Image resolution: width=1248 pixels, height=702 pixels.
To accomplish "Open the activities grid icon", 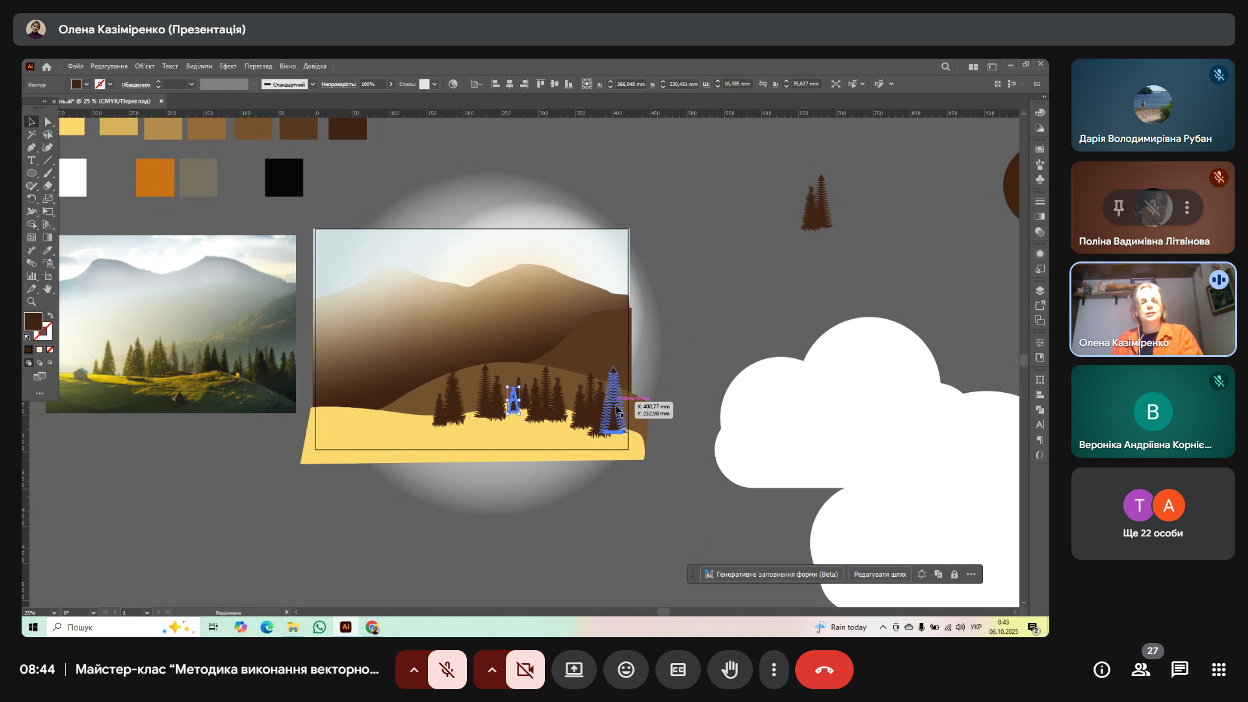I will coord(1218,670).
